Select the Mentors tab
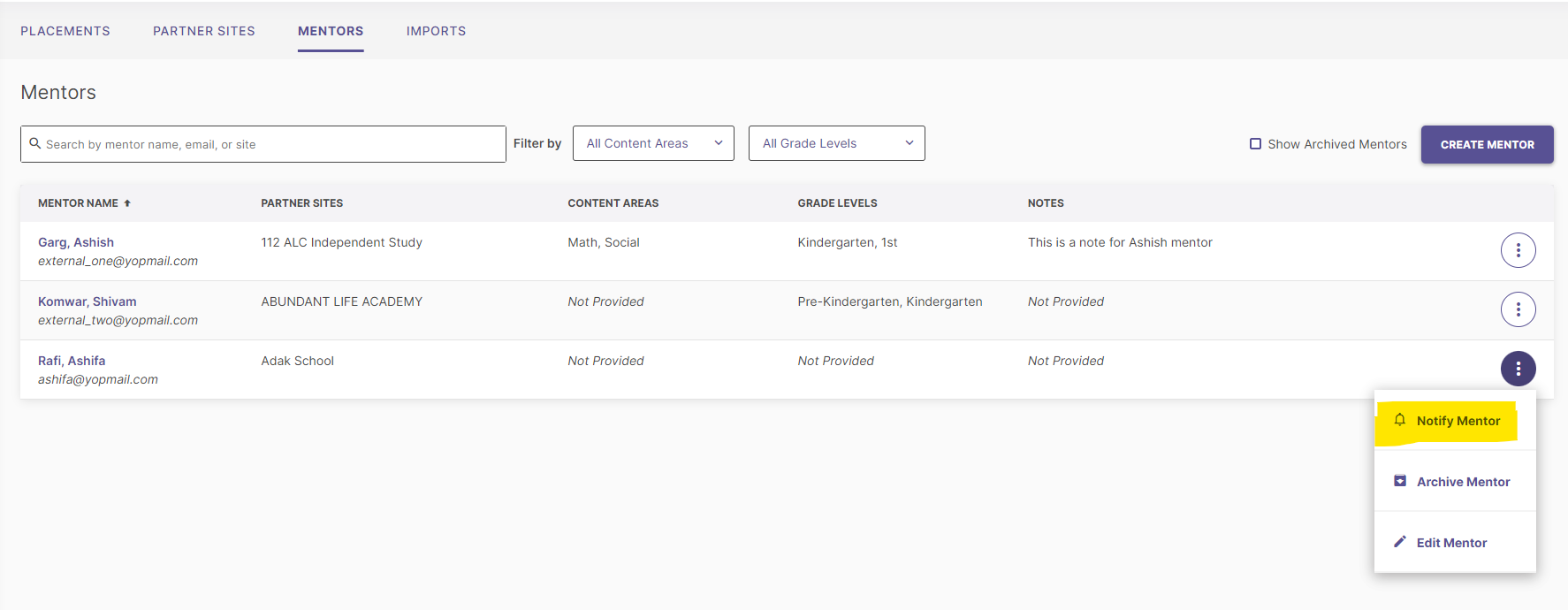 click(x=331, y=31)
